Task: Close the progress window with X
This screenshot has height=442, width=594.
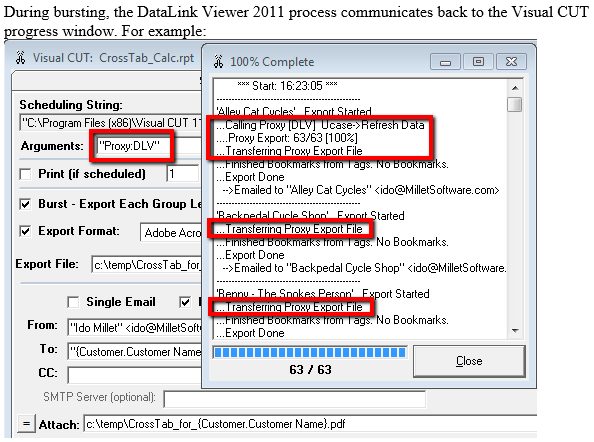Action: pyautogui.click(x=511, y=62)
